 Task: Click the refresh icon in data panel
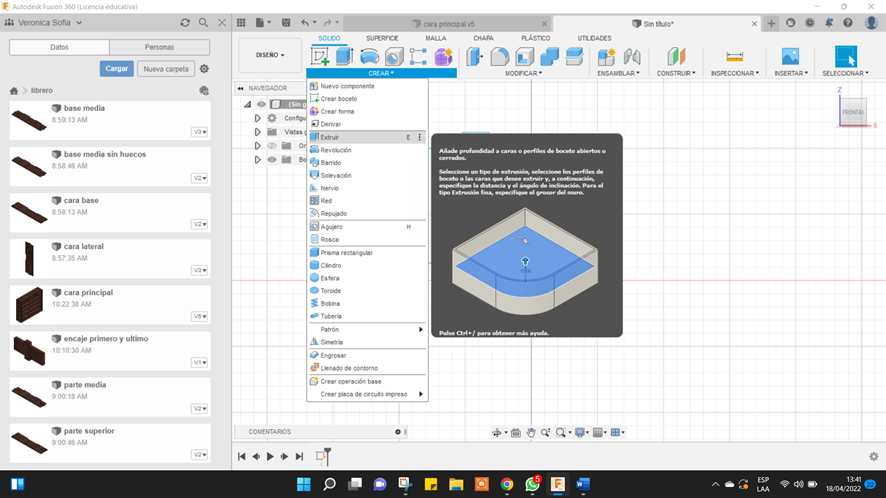[x=185, y=22]
